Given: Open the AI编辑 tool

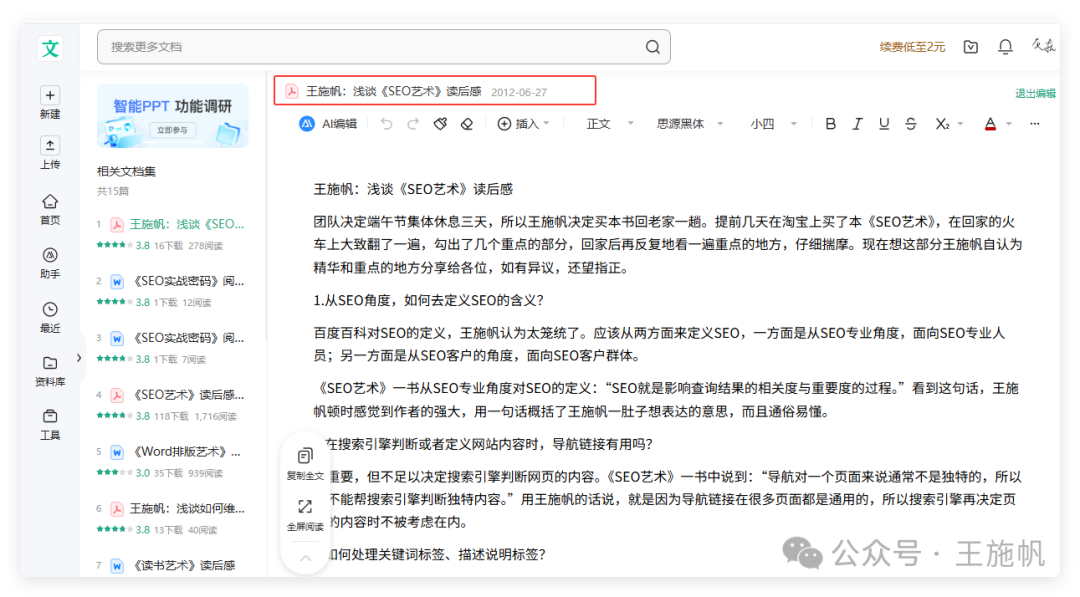Looking at the screenshot, I should pos(330,123).
